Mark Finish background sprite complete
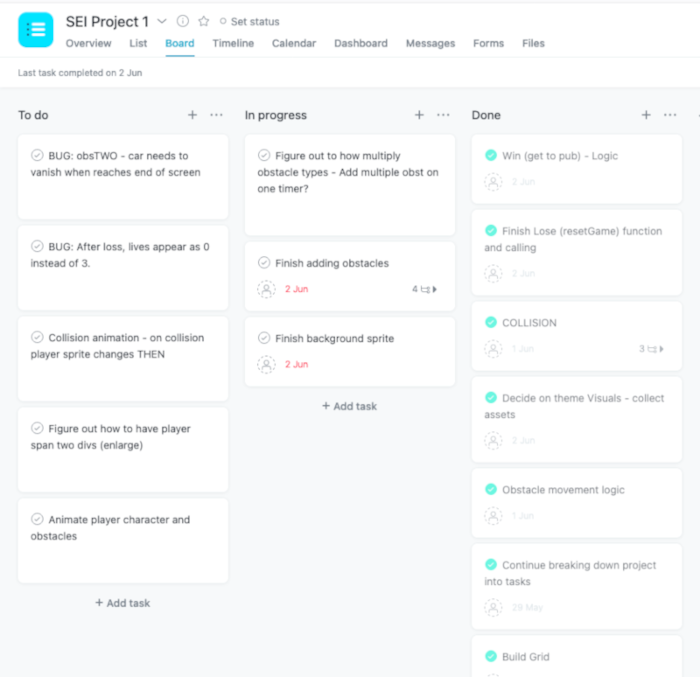The height and width of the screenshot is (677, 700). [264, 338]
